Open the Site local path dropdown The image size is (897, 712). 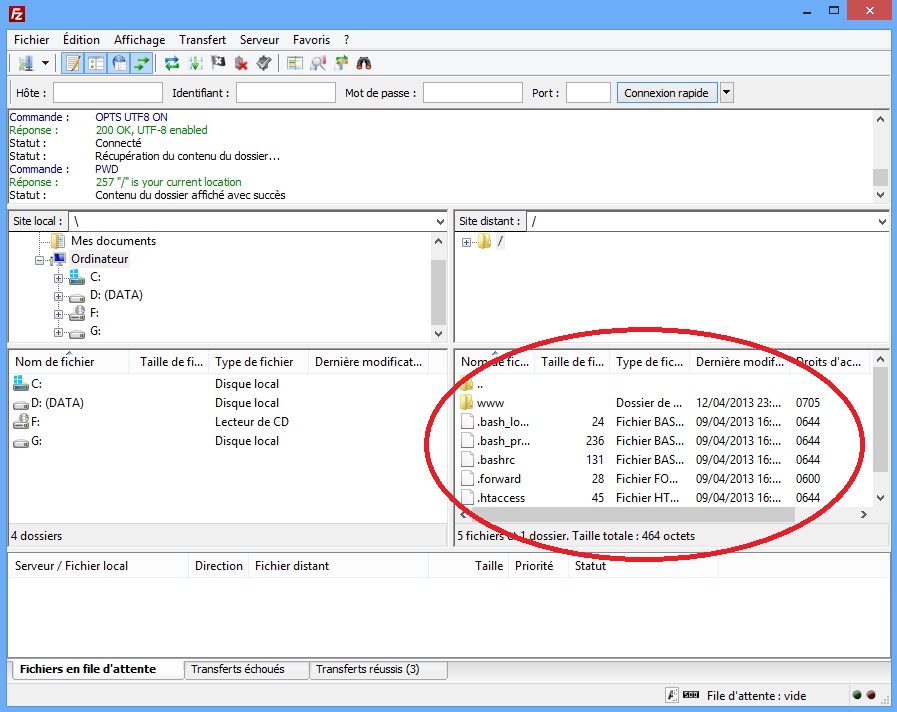point(440,221)
